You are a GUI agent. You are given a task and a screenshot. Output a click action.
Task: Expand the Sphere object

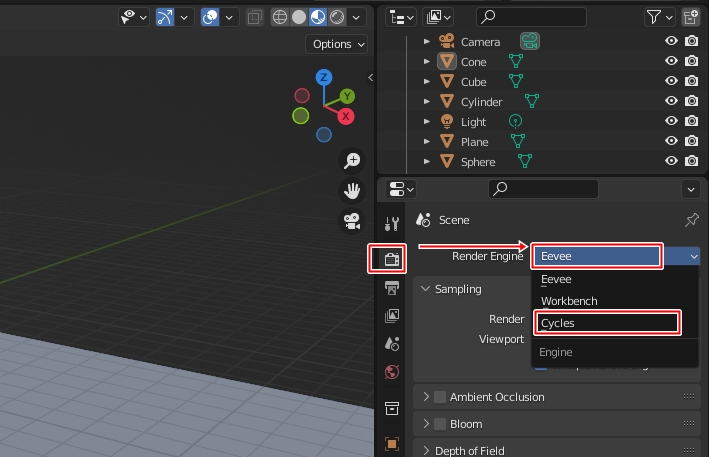click(x=426, y=161)
